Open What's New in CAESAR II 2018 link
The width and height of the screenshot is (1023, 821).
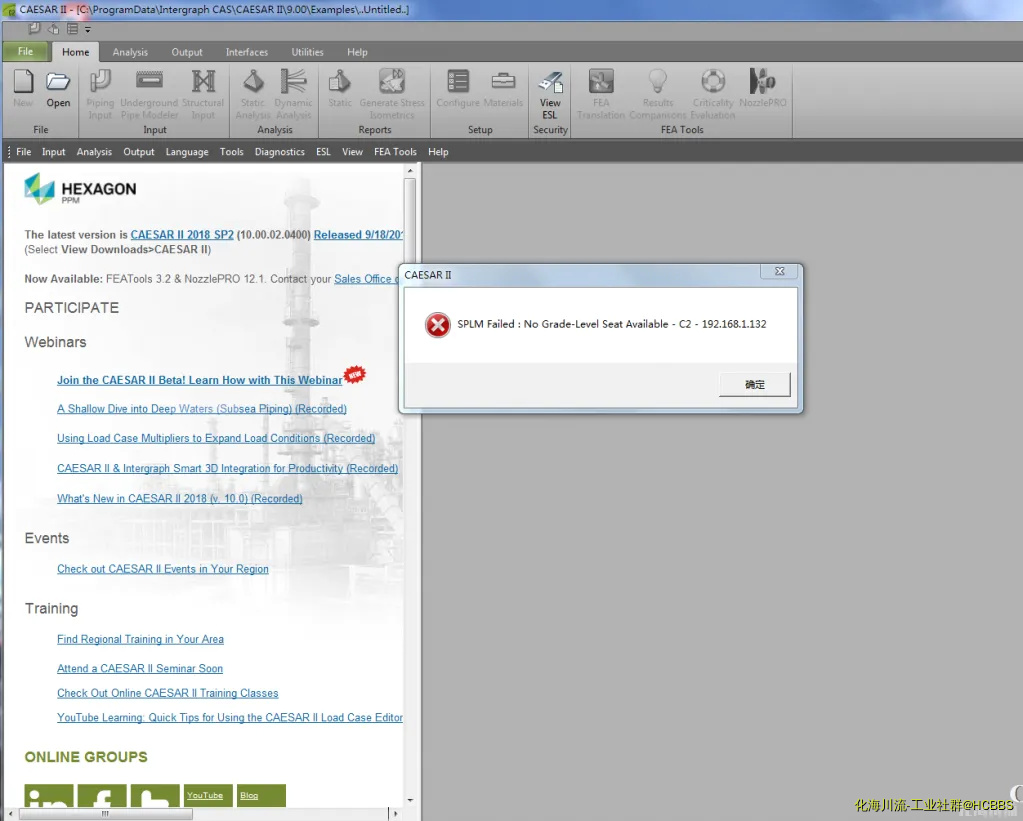pyautogui.click(x=179, y=499)
